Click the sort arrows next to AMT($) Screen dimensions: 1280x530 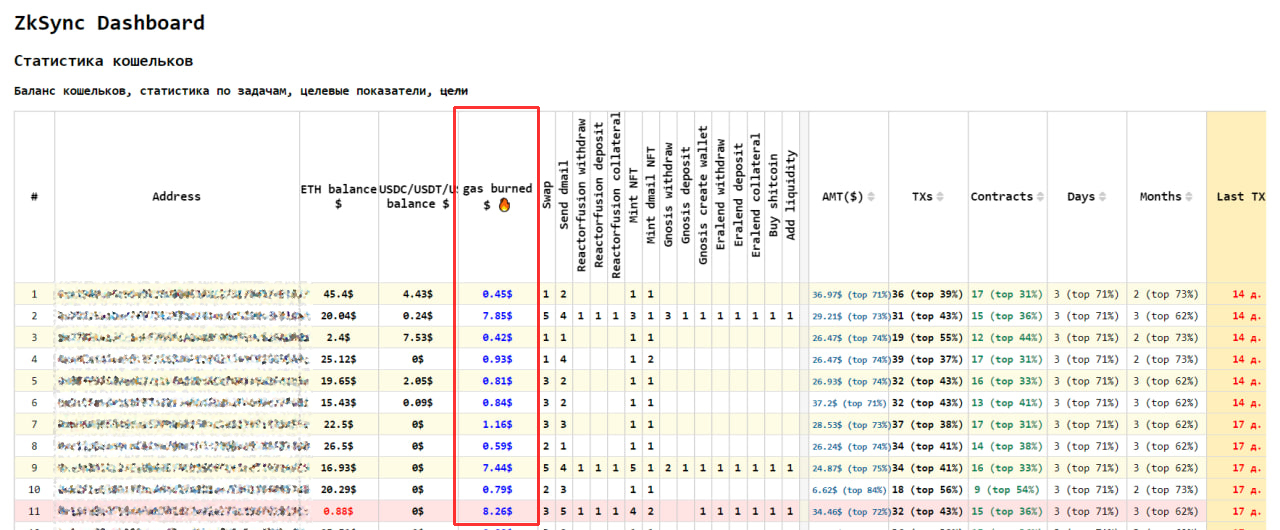[x=871, y=197]
